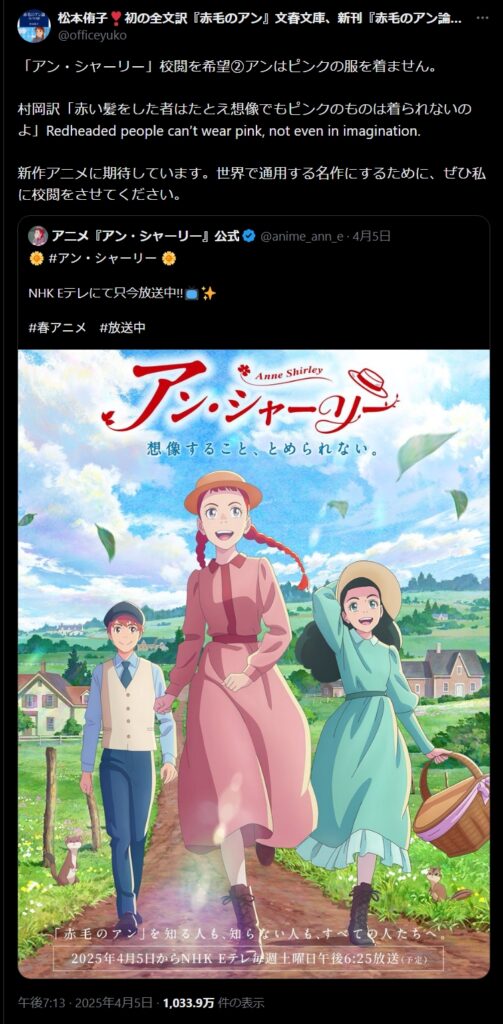The image size is (503, 1024).
Task: Open the @anime_ann_e handle
Action: (301, 236)
